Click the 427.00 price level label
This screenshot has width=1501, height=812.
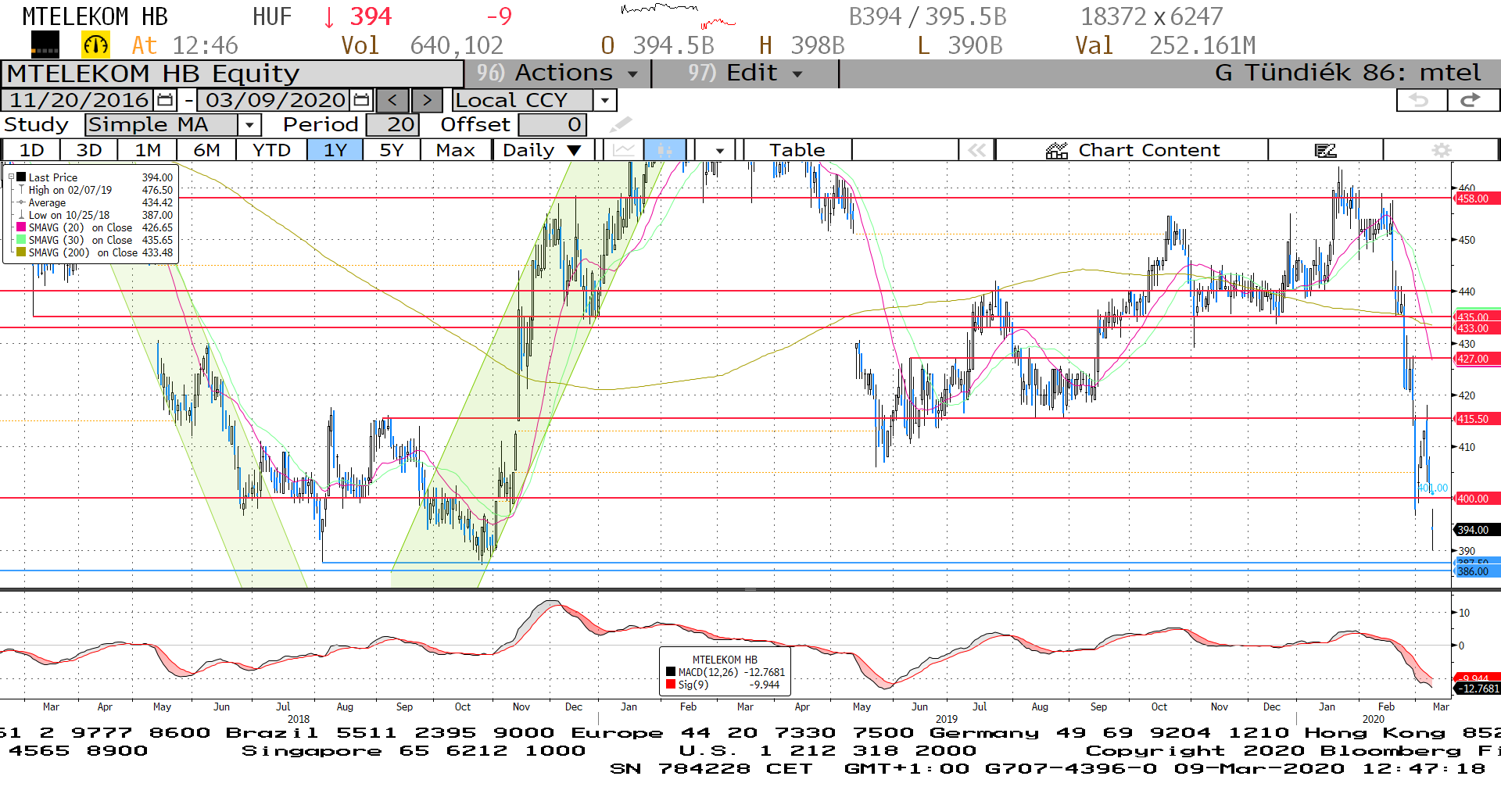click(1476, 359)
